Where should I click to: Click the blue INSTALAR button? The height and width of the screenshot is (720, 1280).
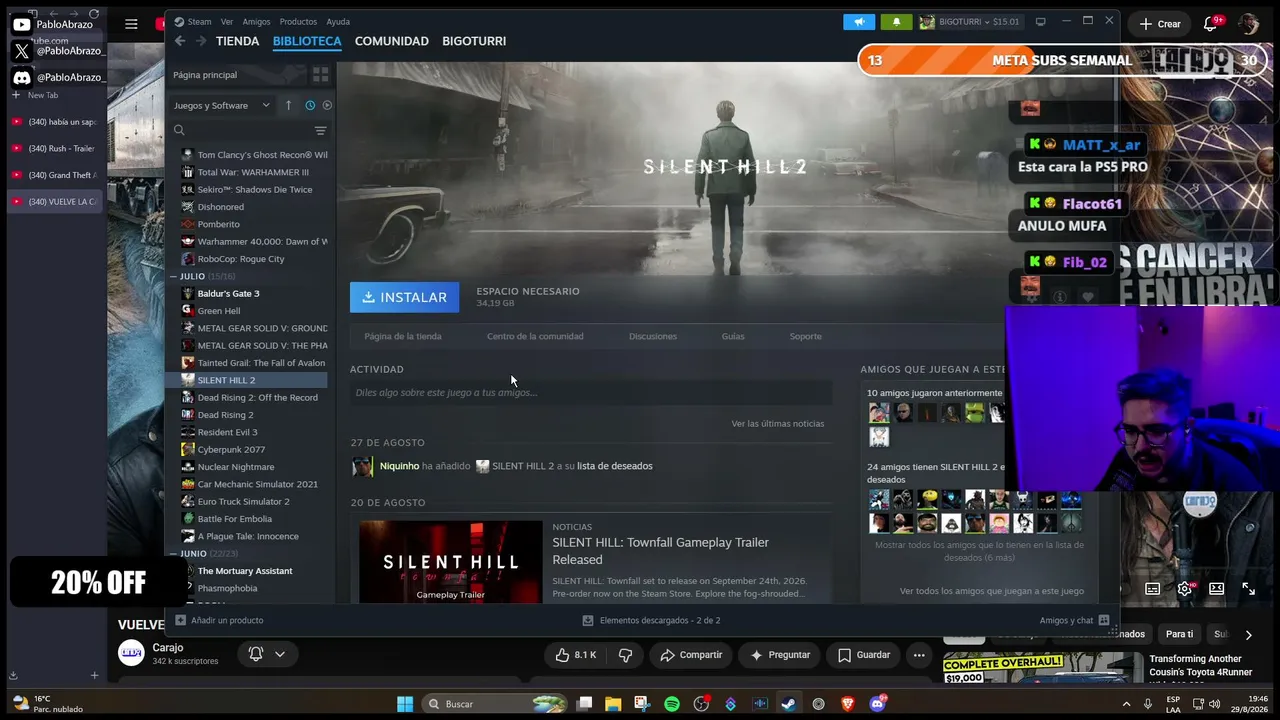click(404, 297)
